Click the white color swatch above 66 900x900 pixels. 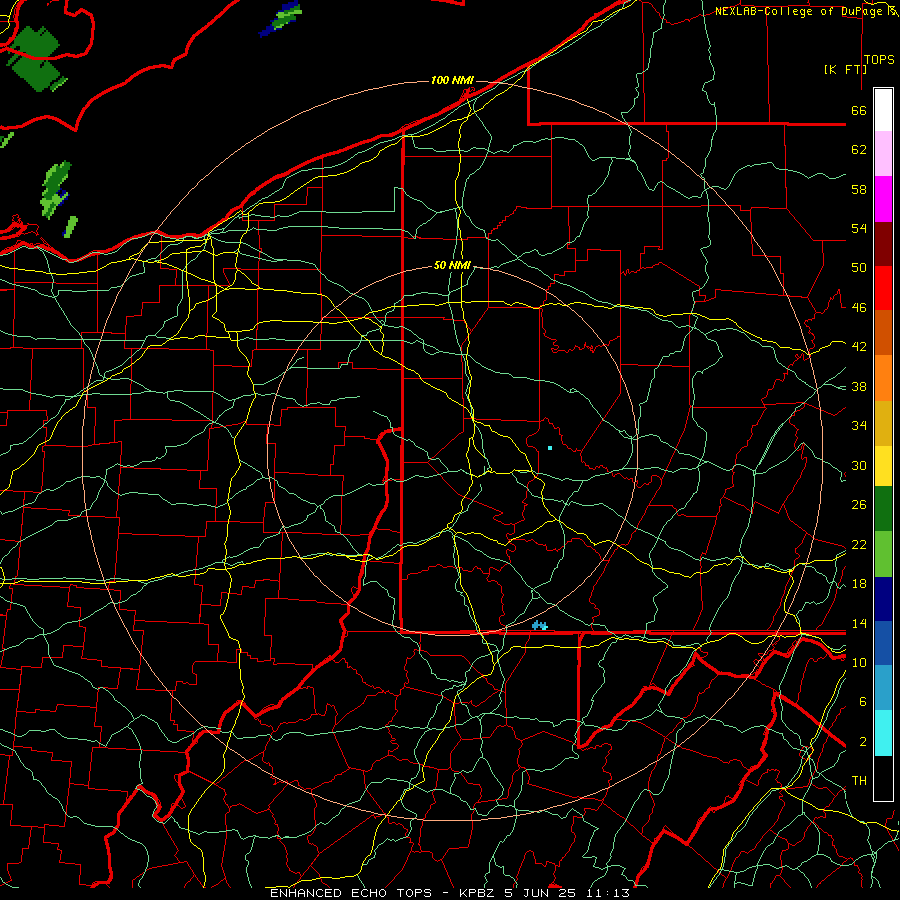point(883,110)
